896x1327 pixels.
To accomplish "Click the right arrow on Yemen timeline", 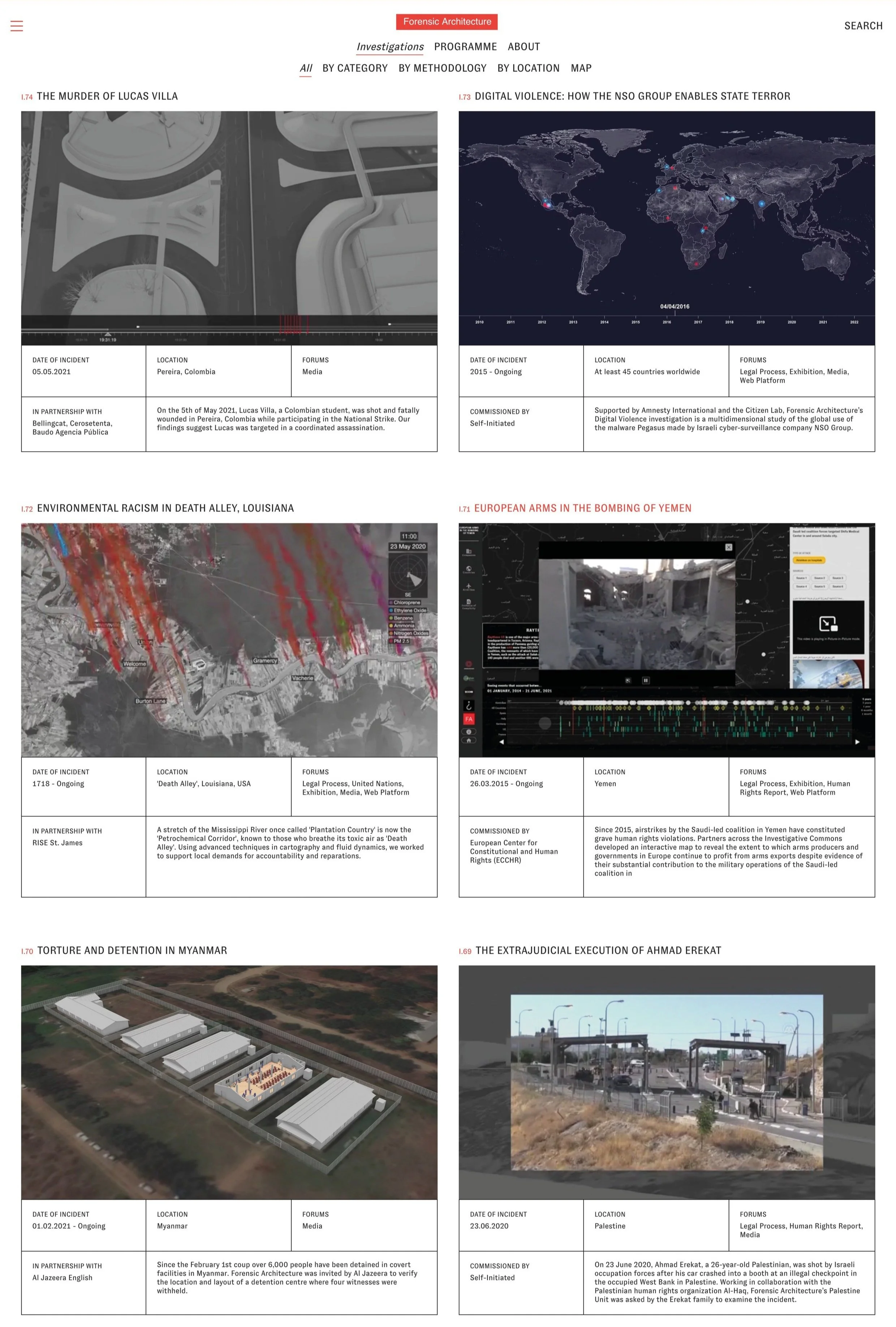I will point(857,742).
